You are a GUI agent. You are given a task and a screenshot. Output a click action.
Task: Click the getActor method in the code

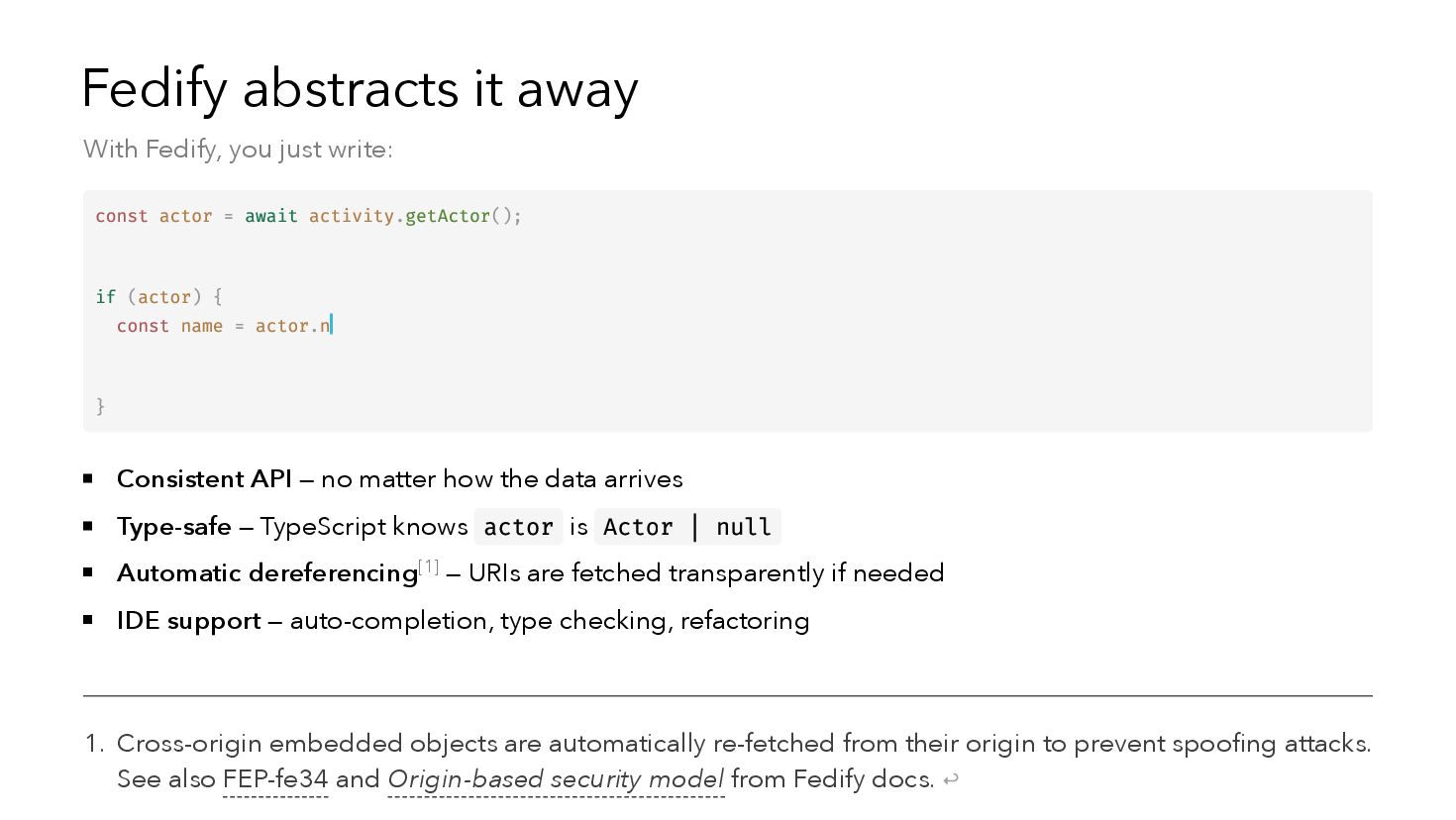click(x=448, y=216)
